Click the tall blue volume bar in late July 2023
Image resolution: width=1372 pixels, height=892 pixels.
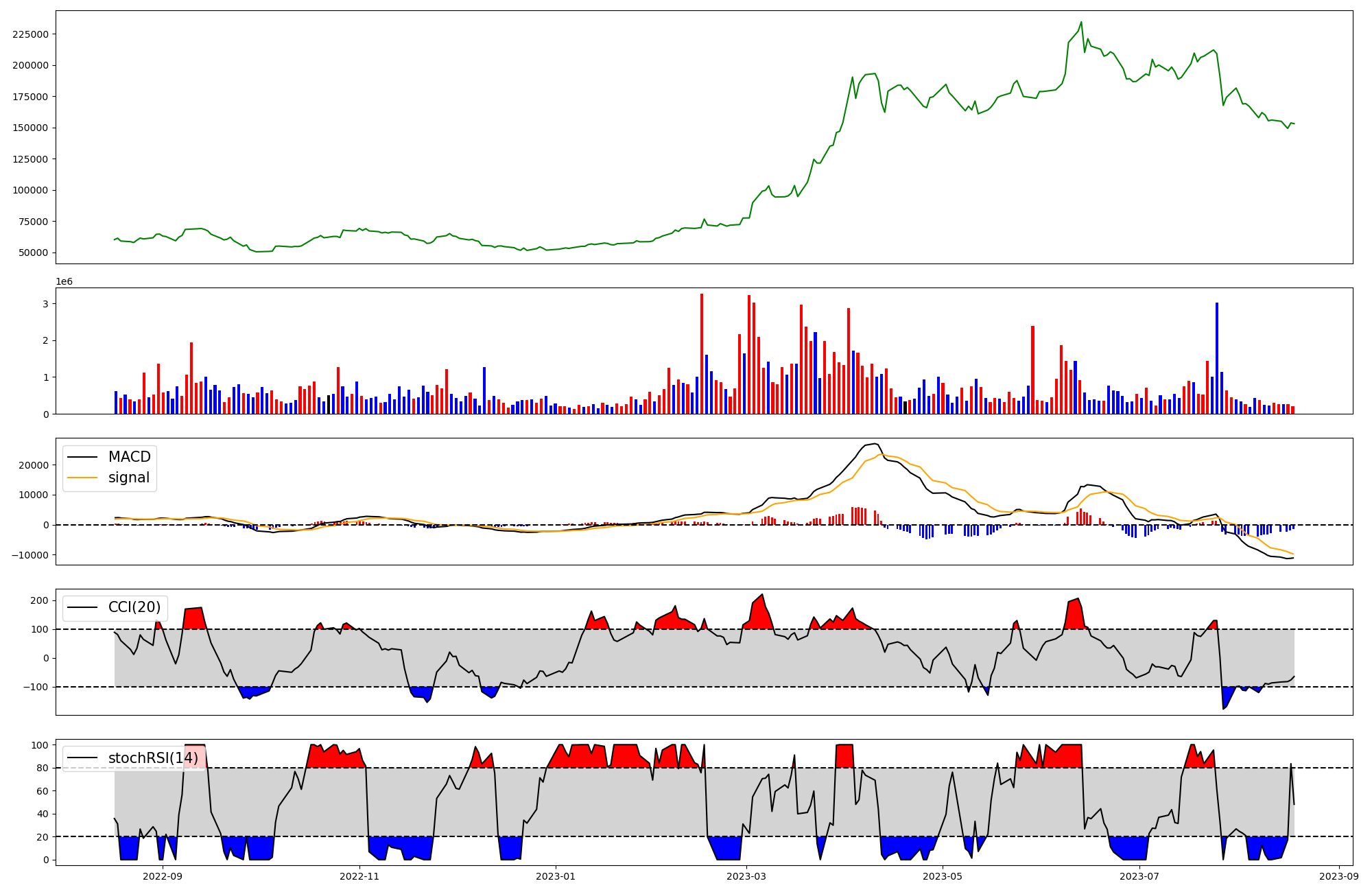pos(1217,357)
